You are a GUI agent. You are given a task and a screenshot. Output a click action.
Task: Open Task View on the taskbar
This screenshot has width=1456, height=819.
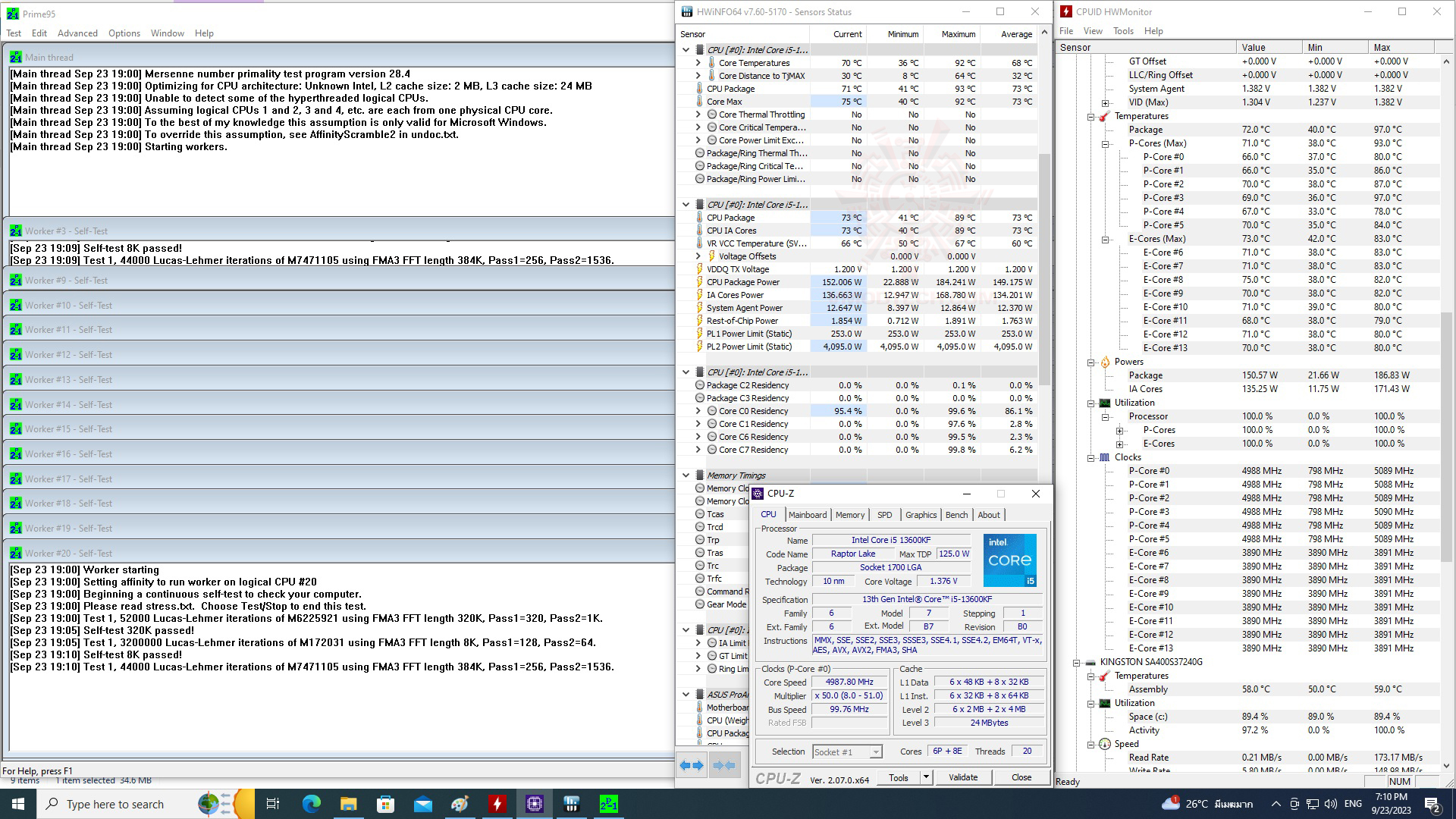[273, 804]
